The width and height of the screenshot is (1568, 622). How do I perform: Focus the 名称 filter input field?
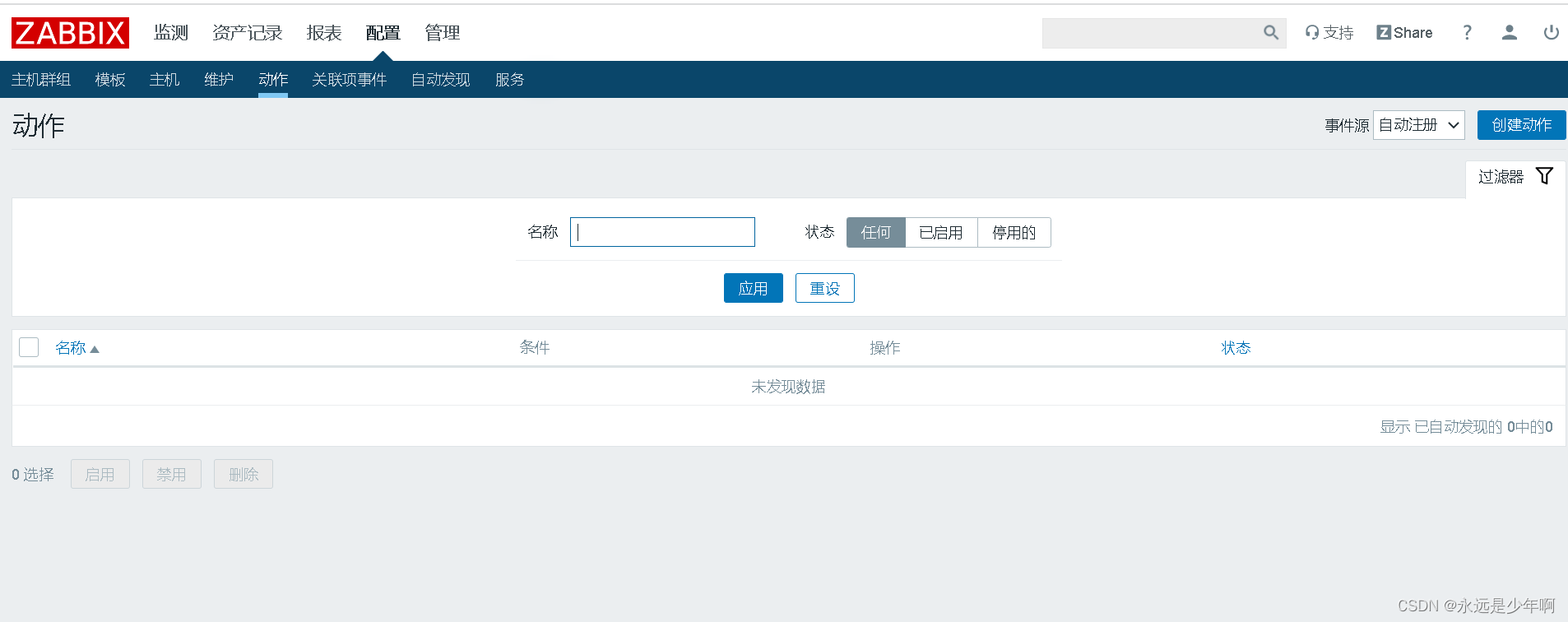coord(662,232)
